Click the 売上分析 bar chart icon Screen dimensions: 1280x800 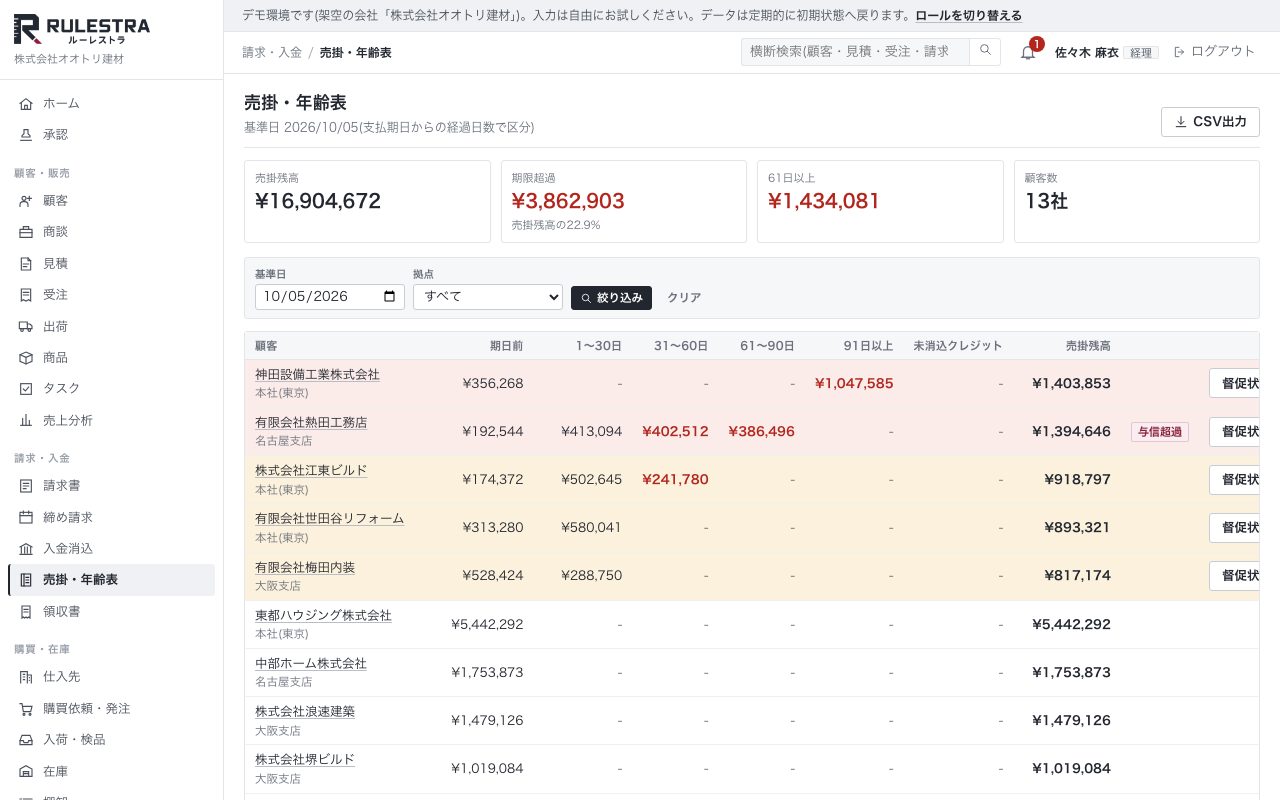coord(26,420)
